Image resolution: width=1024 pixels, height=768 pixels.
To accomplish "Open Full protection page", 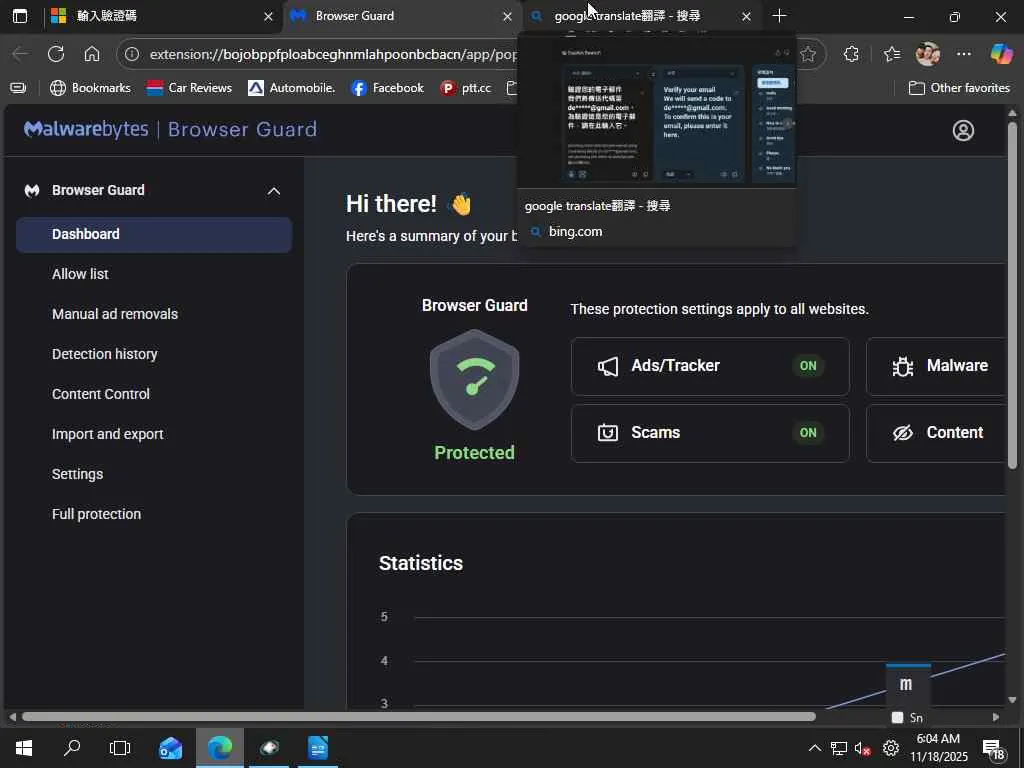I will [96, 514].
